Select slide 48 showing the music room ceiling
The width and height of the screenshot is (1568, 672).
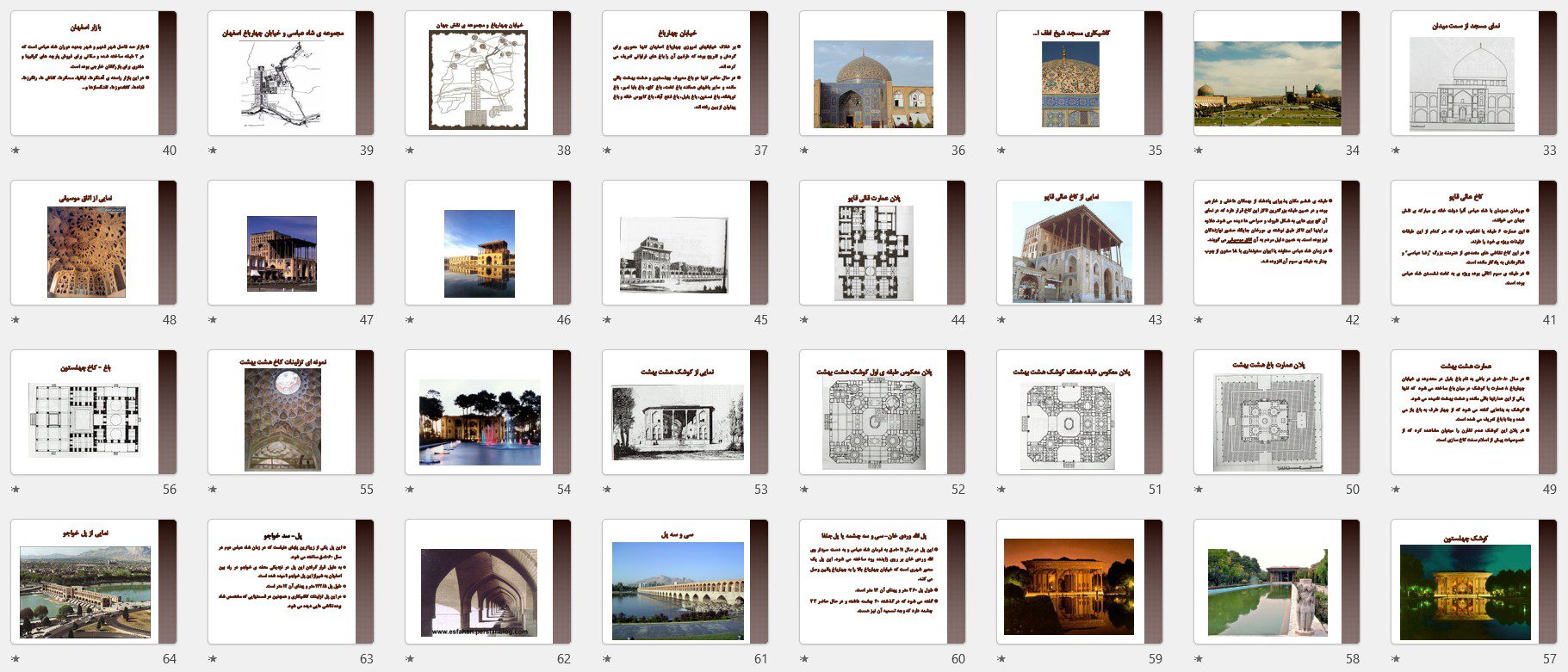click(x=93, y=243)
